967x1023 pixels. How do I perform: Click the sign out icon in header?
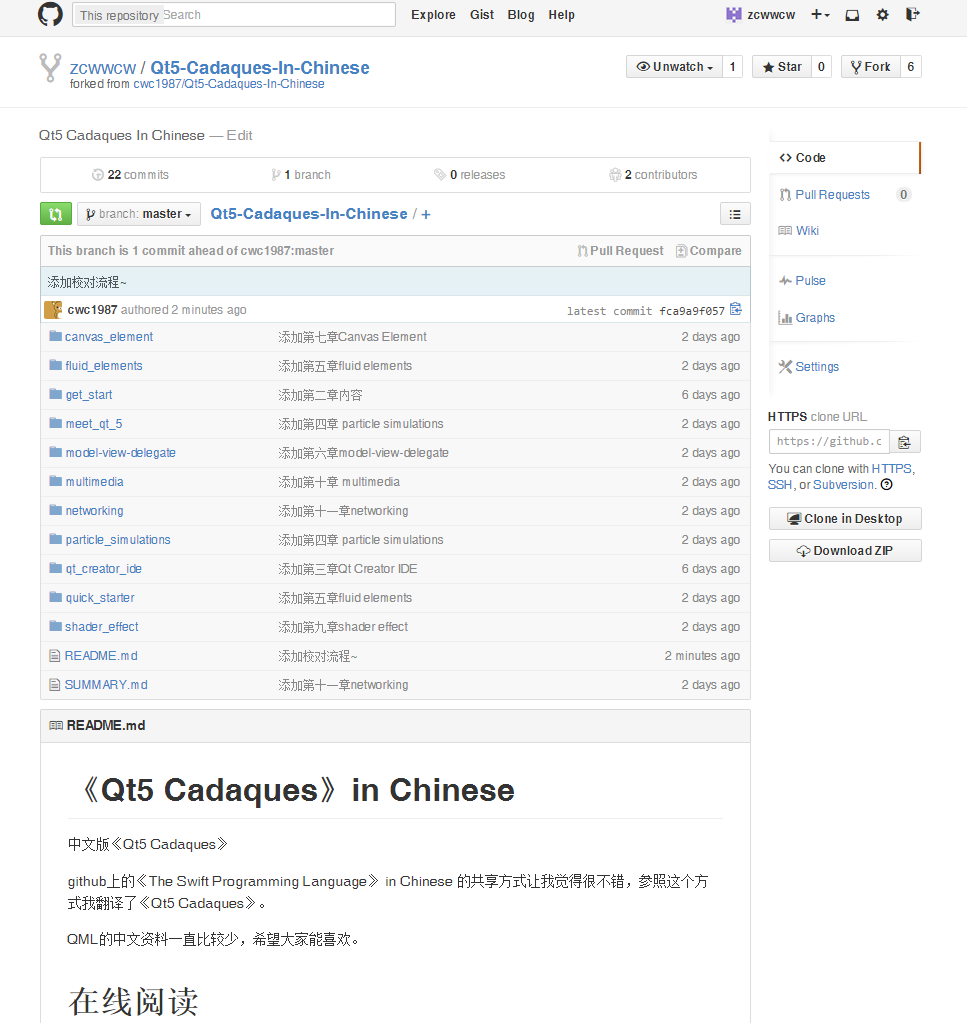pyautogui.click(x=913, y=14)
